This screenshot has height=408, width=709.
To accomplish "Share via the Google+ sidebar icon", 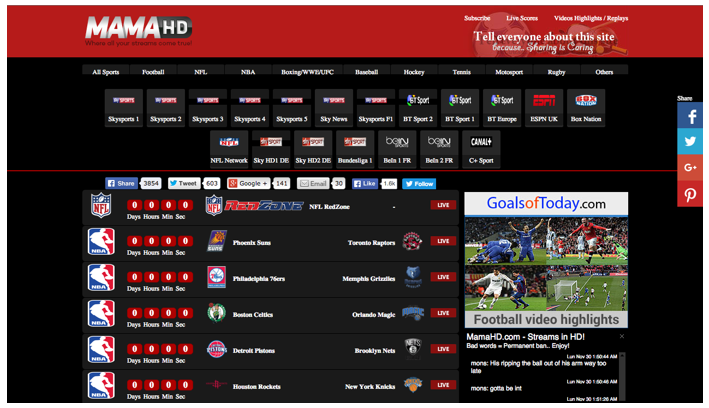I will (690, 167).
